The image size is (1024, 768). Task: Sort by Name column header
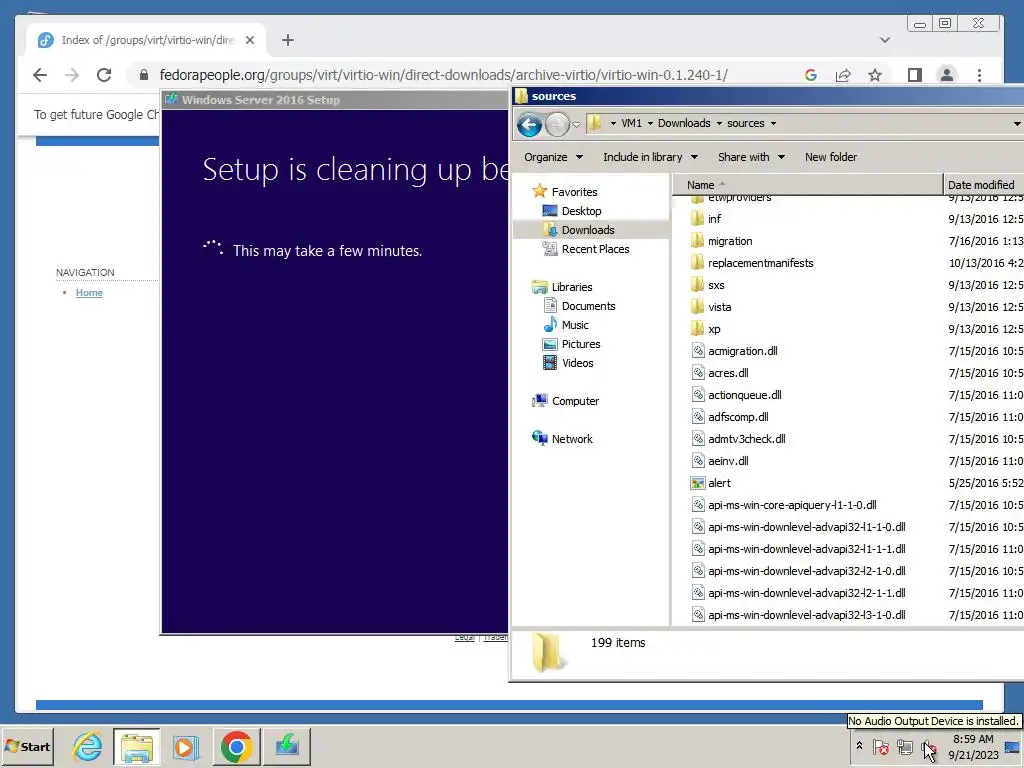tap(807, 185)
